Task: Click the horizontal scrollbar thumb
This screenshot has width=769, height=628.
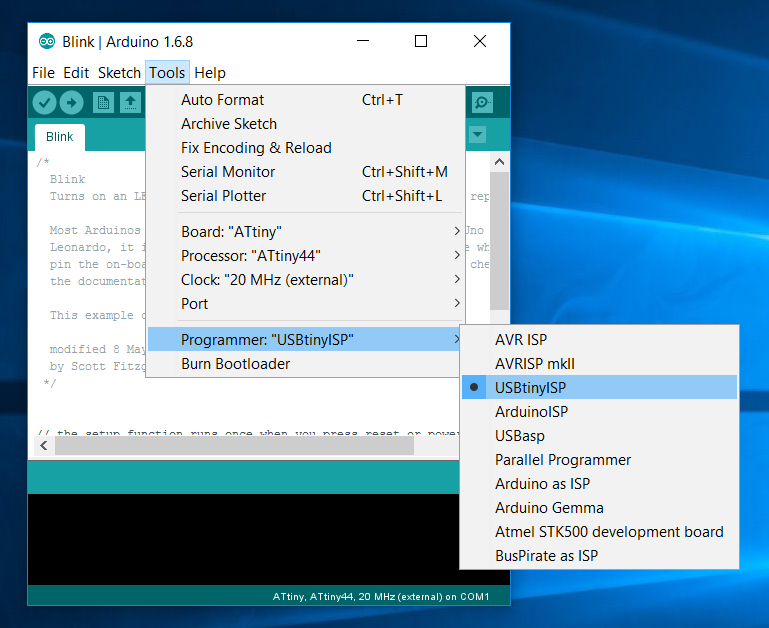Action: tap(234, 445)
